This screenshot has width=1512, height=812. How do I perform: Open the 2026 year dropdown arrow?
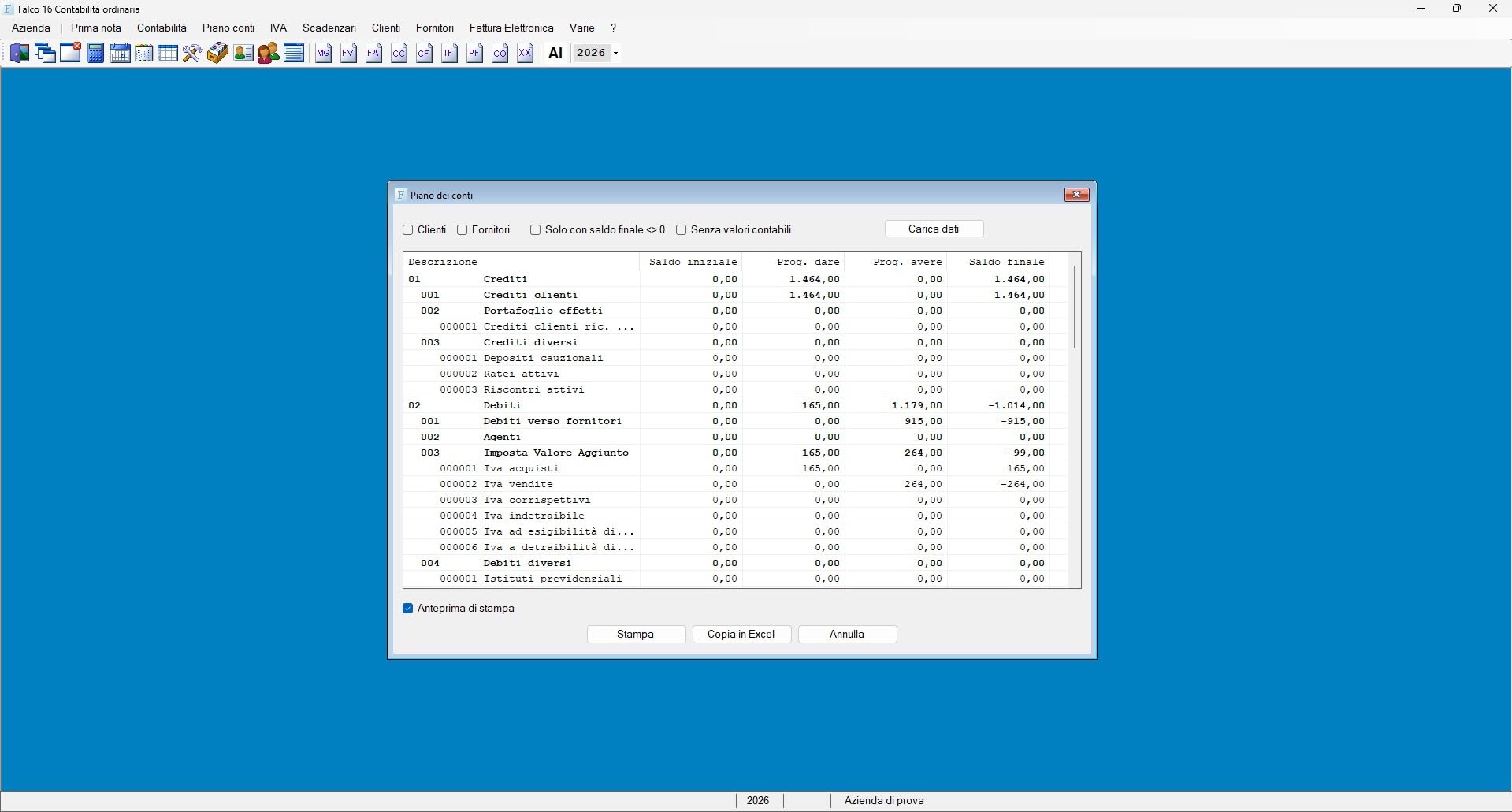[616, 54]
